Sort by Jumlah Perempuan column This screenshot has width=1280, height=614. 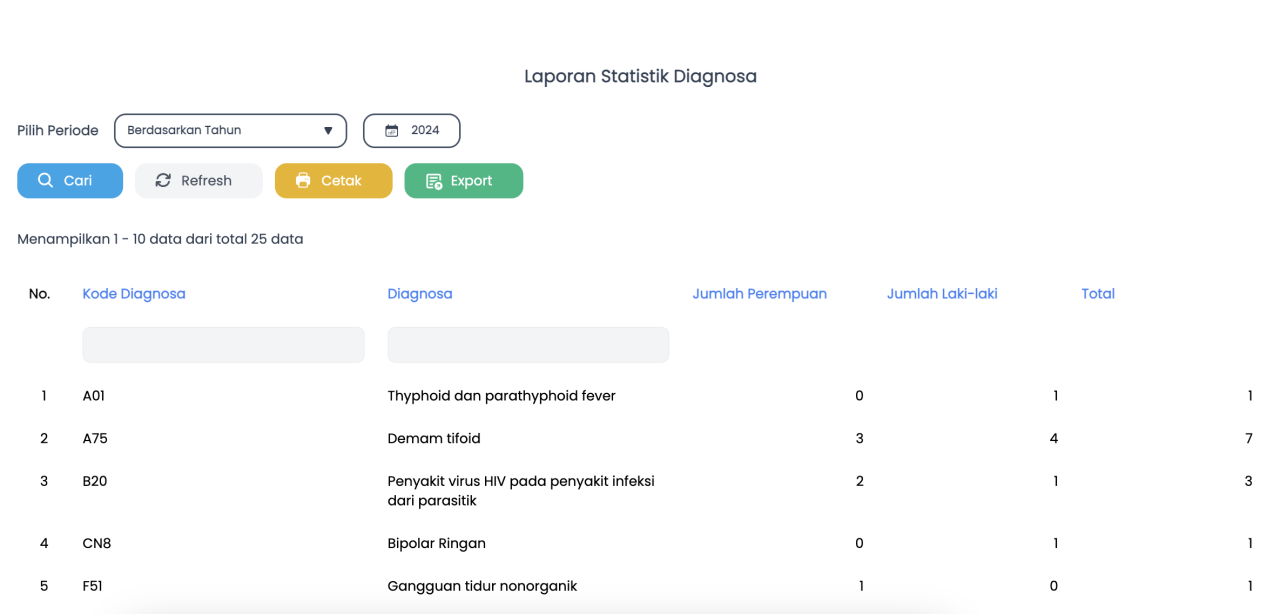click(759, 294)
